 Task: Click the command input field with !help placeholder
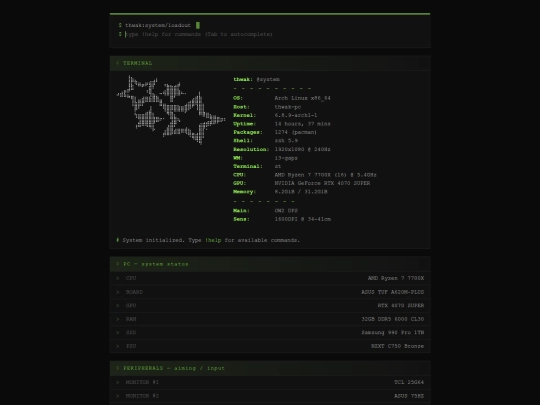coord(274,34)
